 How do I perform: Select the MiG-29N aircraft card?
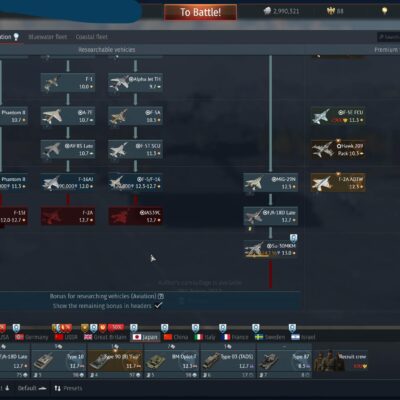[x=270, y=183]
